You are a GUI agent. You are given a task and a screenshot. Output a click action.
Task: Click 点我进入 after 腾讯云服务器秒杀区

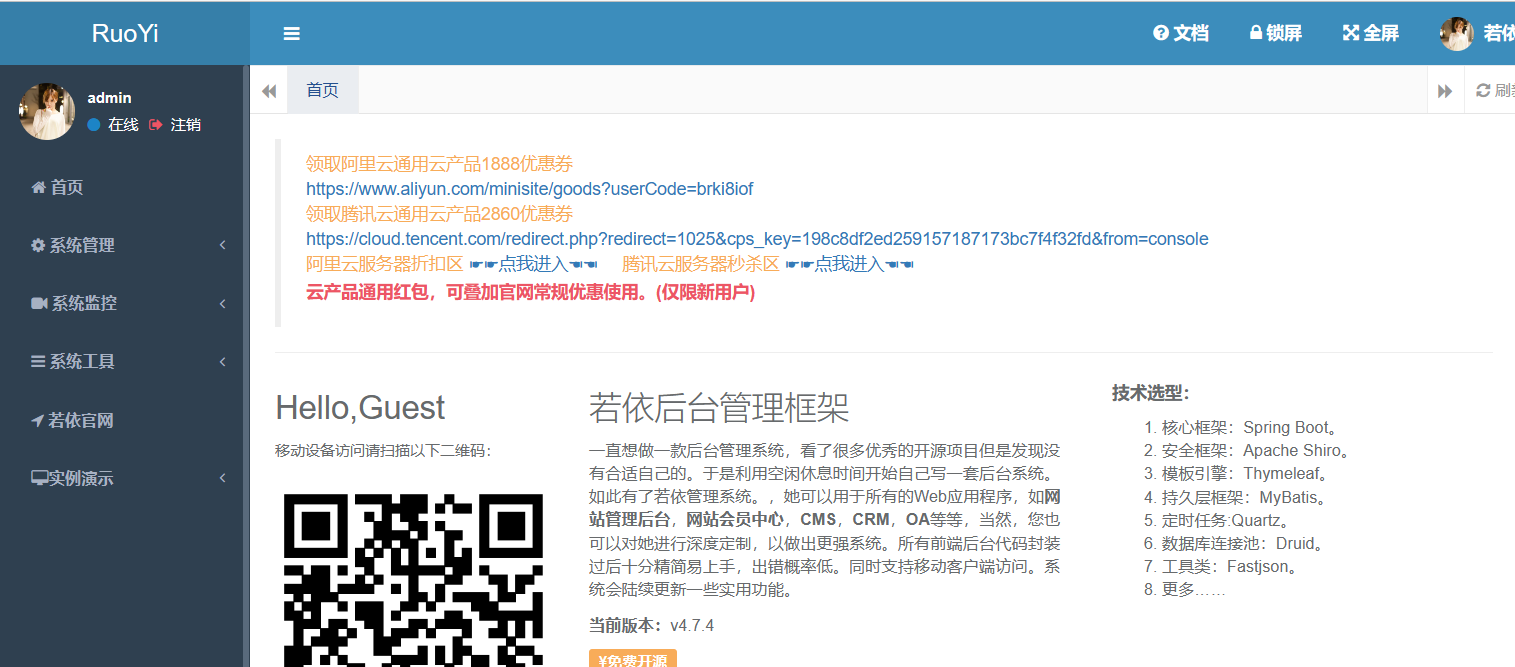849,264
